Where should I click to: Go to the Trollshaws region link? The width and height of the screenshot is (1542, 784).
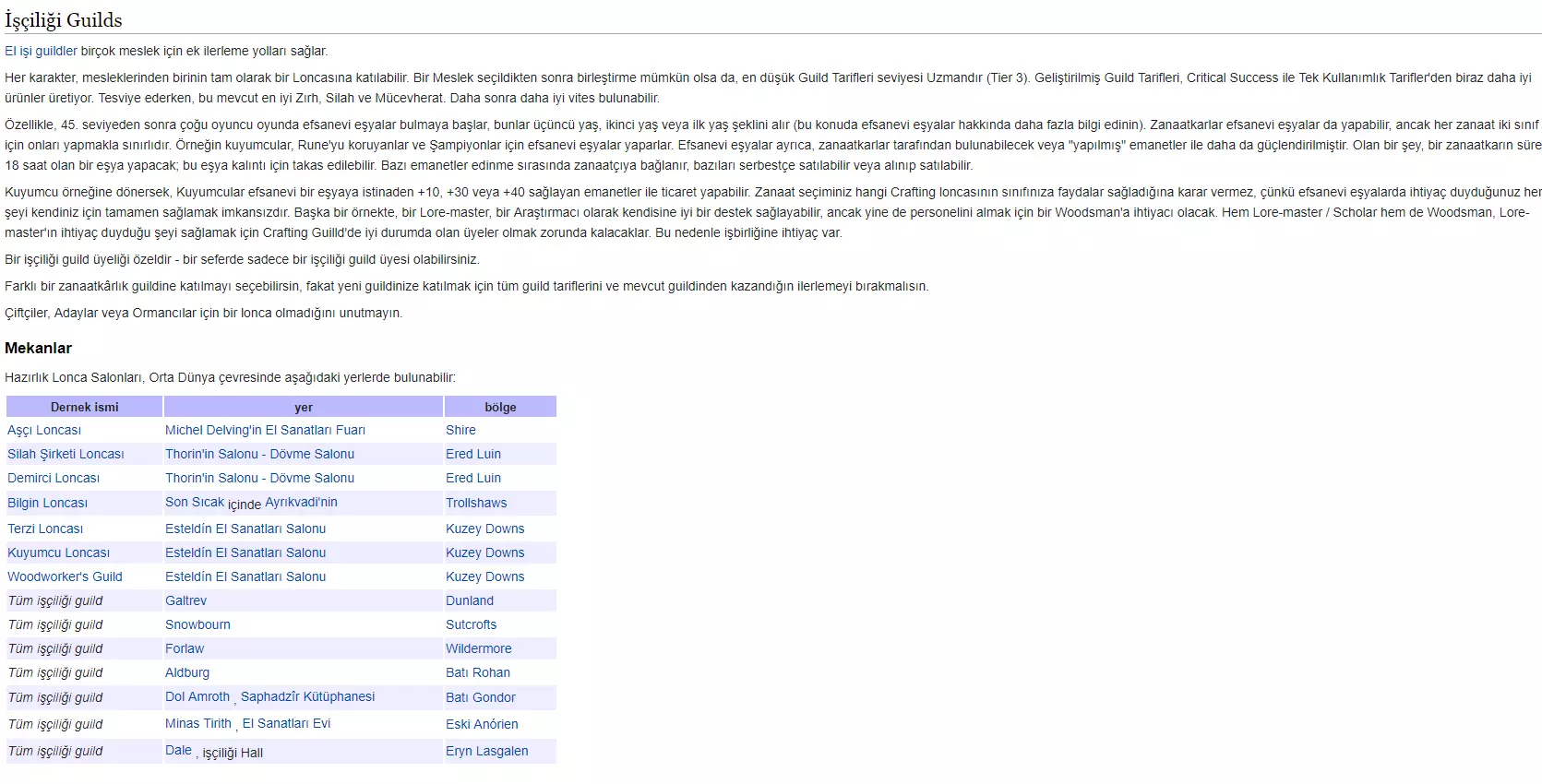[476, 503]
